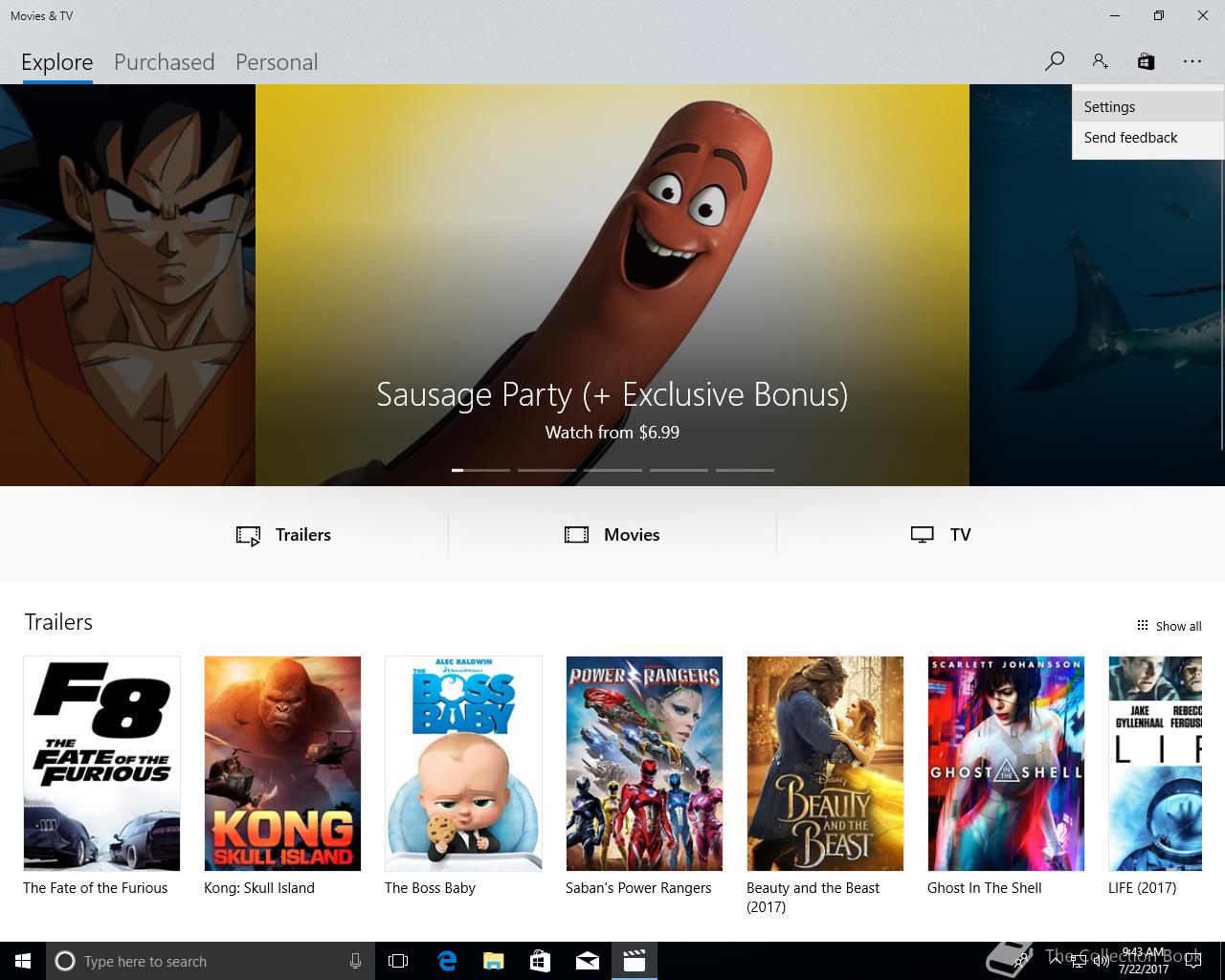The image size is (1225, 980).
Task: Choose Send feedback from the menu
Action: click(1147, 138)
